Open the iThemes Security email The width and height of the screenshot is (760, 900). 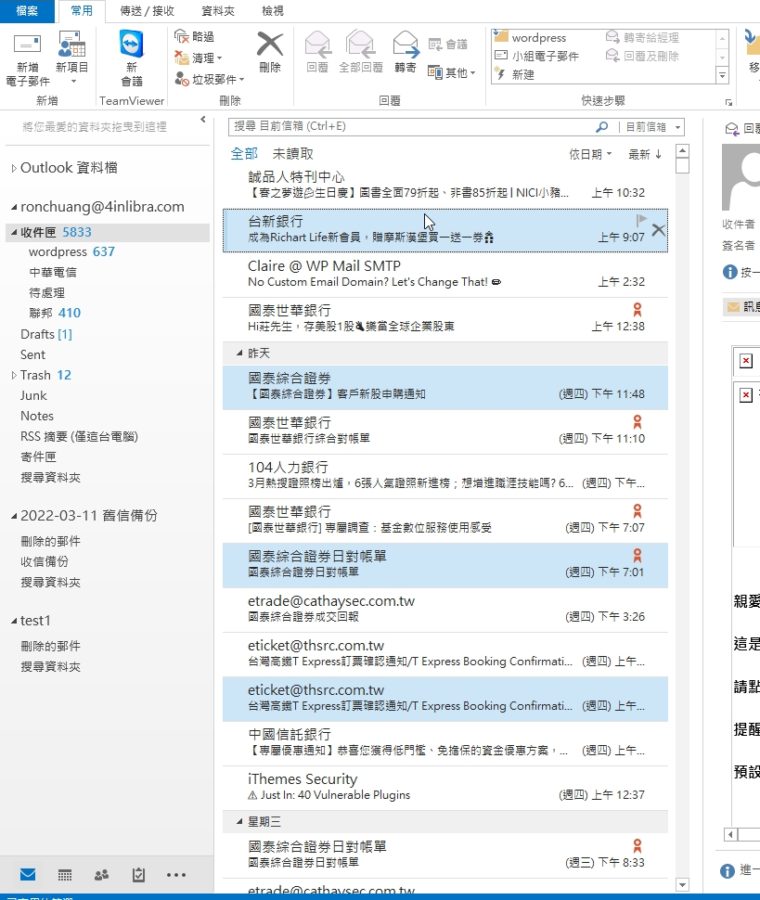[445, 787]
